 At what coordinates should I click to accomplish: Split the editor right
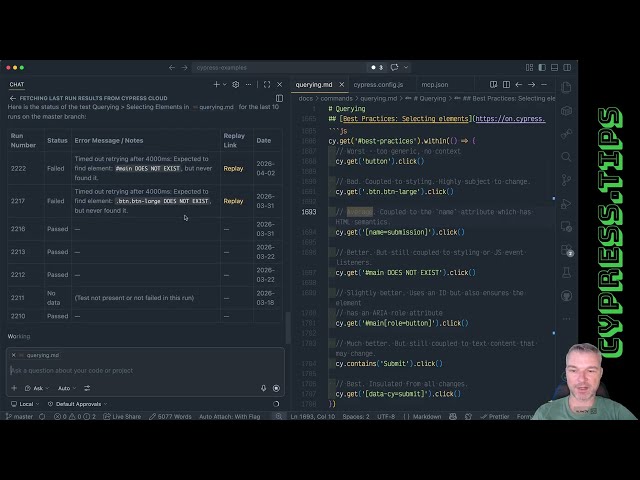click(x=506, y=84)
